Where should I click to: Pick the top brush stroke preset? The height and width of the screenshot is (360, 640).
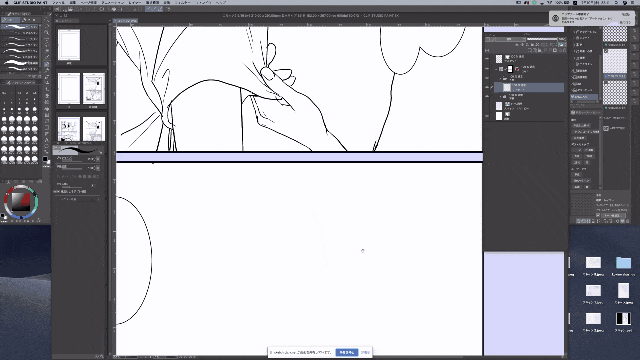pyautogui.click(x=19, y=27)
